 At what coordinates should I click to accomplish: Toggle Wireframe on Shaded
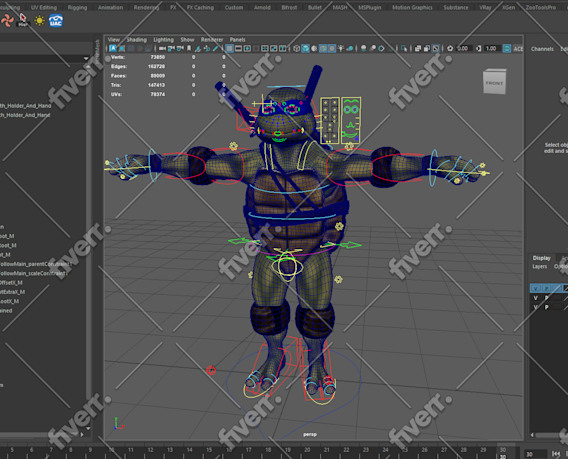(323, 49)
